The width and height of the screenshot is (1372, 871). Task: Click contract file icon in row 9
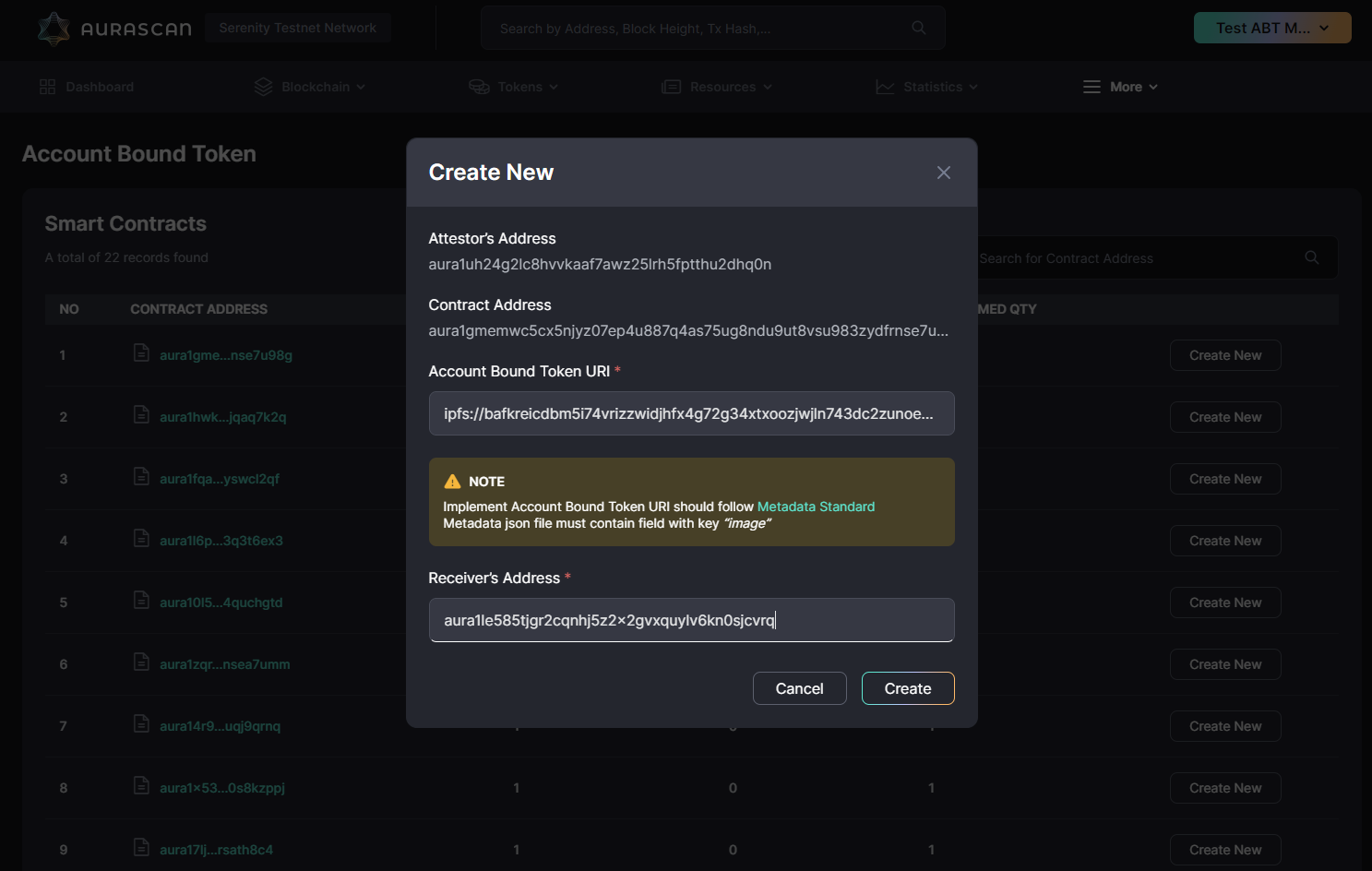coord(141,847)
